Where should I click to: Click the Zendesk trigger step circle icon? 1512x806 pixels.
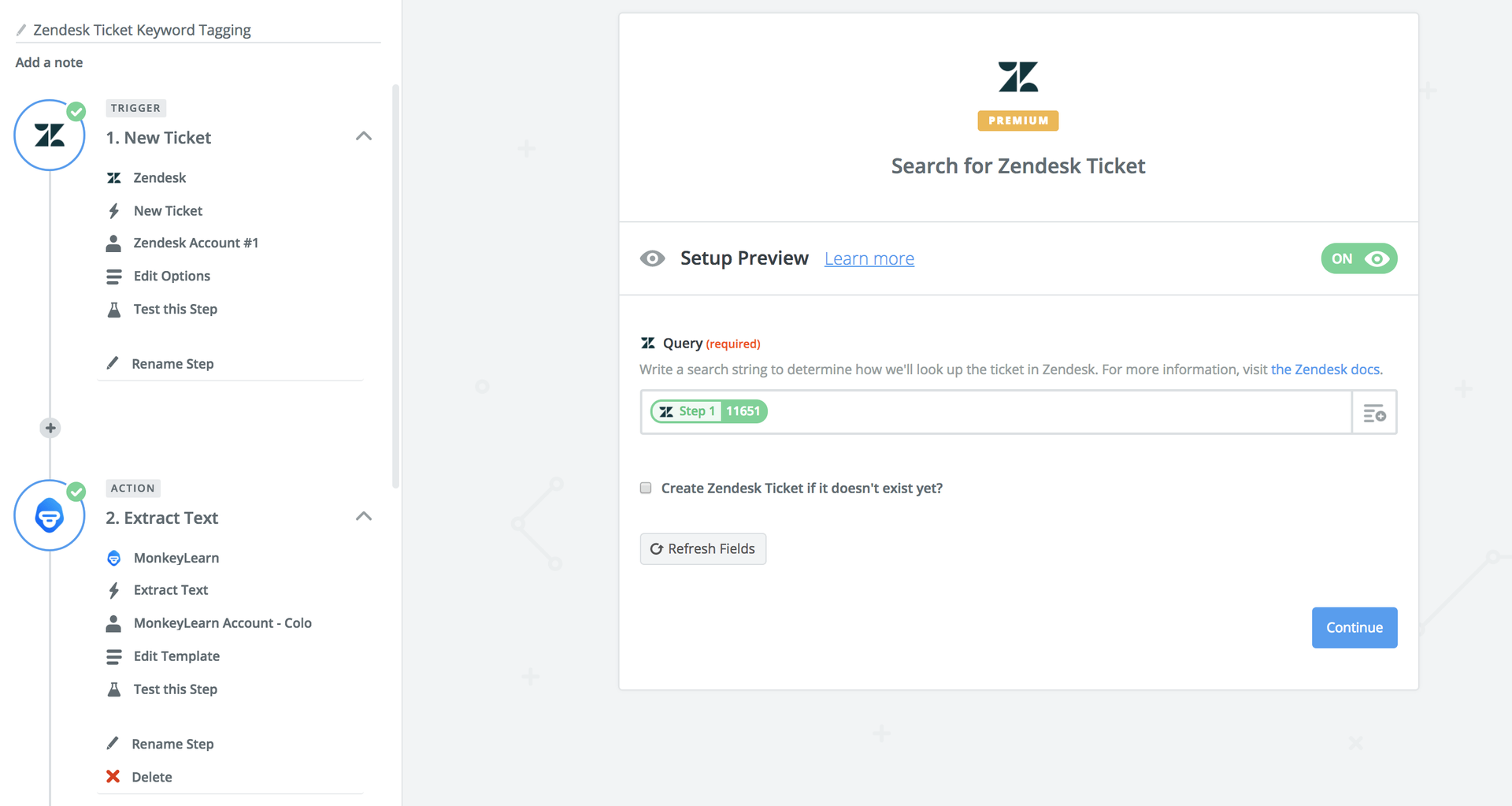50,136
